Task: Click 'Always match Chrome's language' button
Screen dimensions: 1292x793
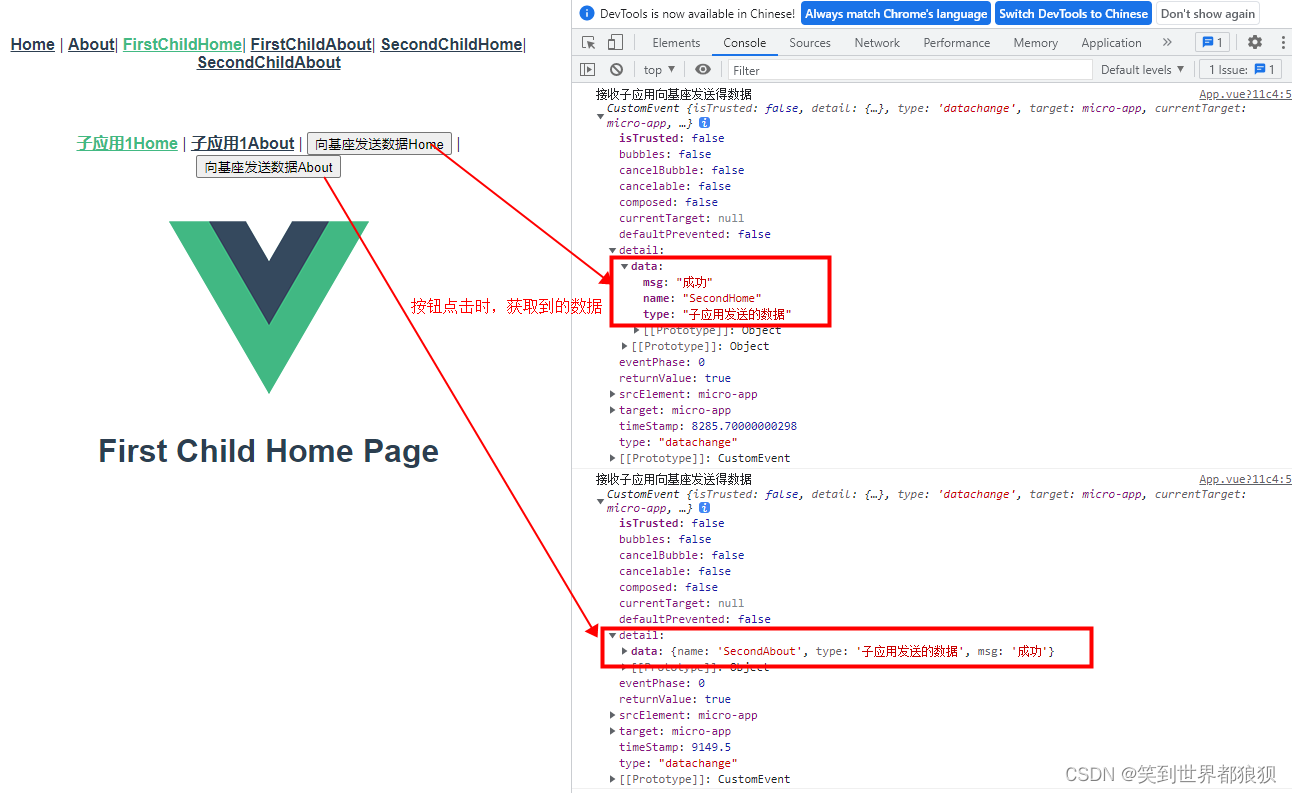Action: pos(896,14)
